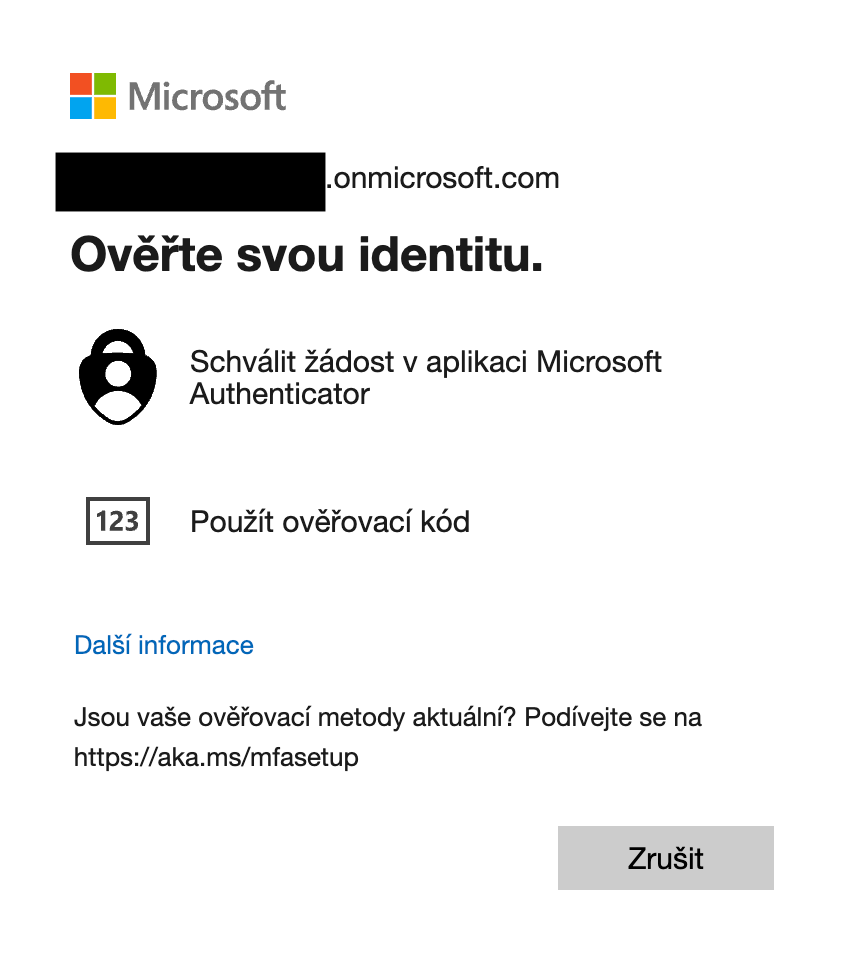This screenshot has width=858, height=972.
Task: Click the red square in Microsoft logo
Action: (x=81, y=83)
